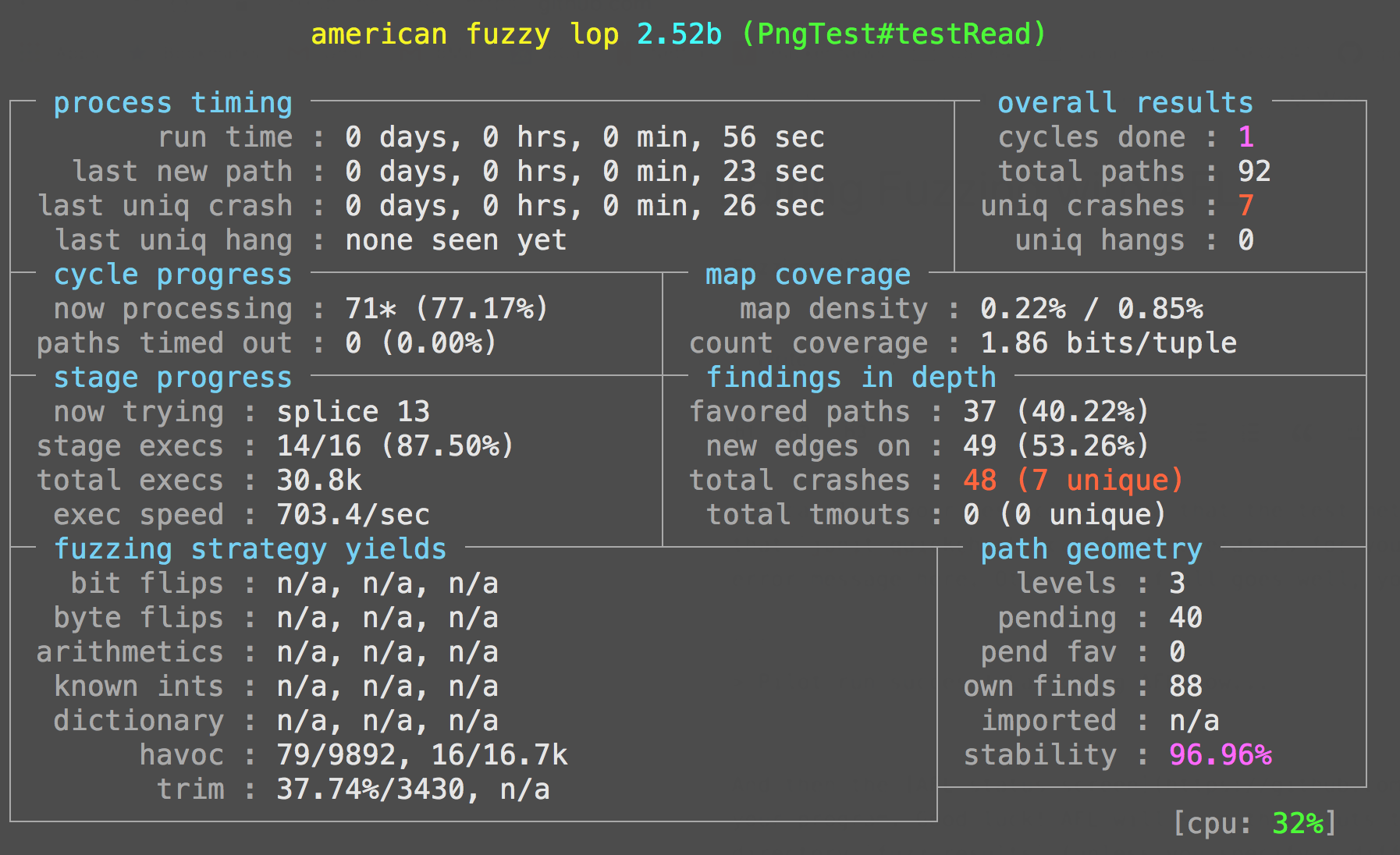Click the stage execs value 14/16 (87.50%)
This screenshot has width=1400, height=855.
tap(396, 446)
